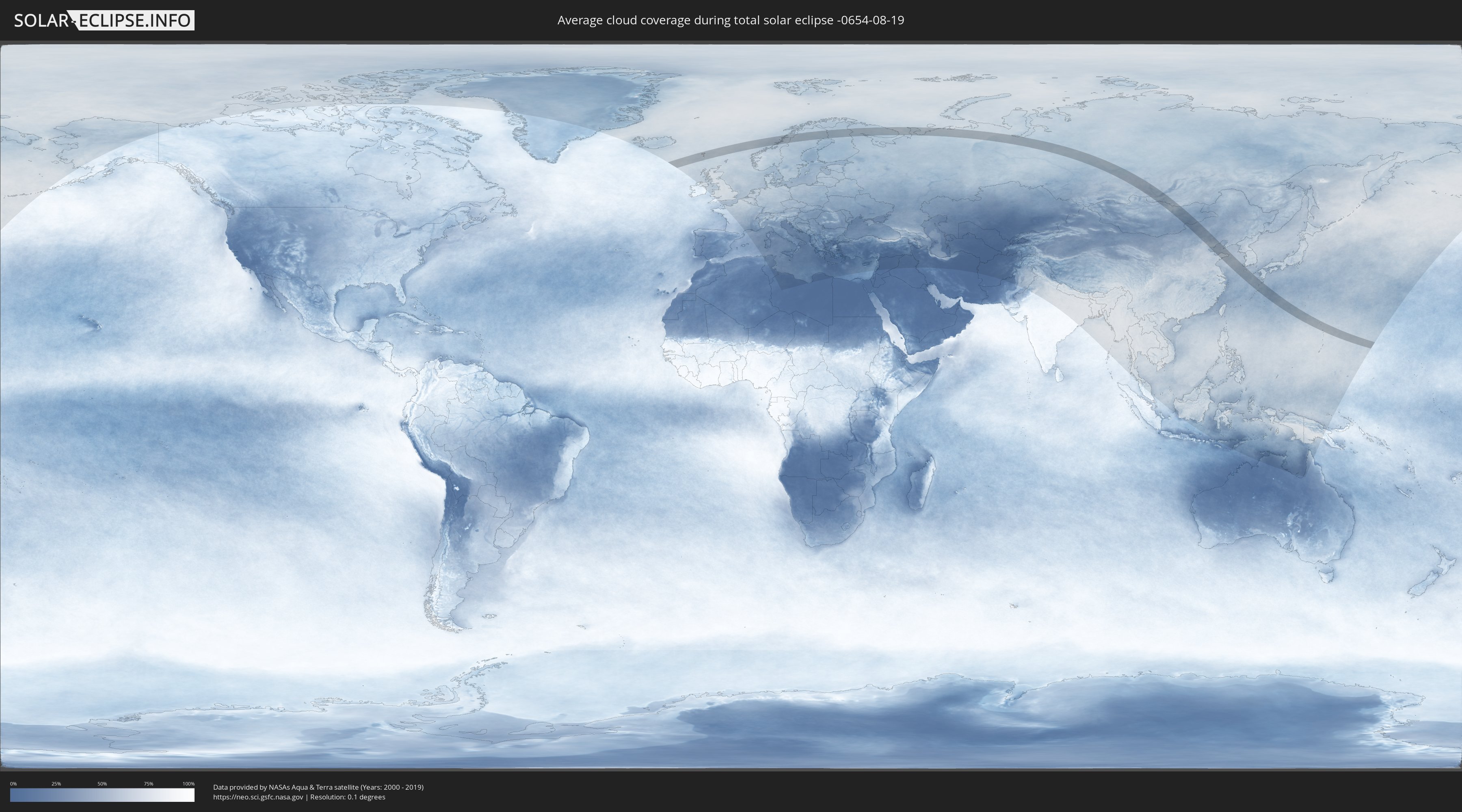Click the 75% legend label

coord(148,784)
